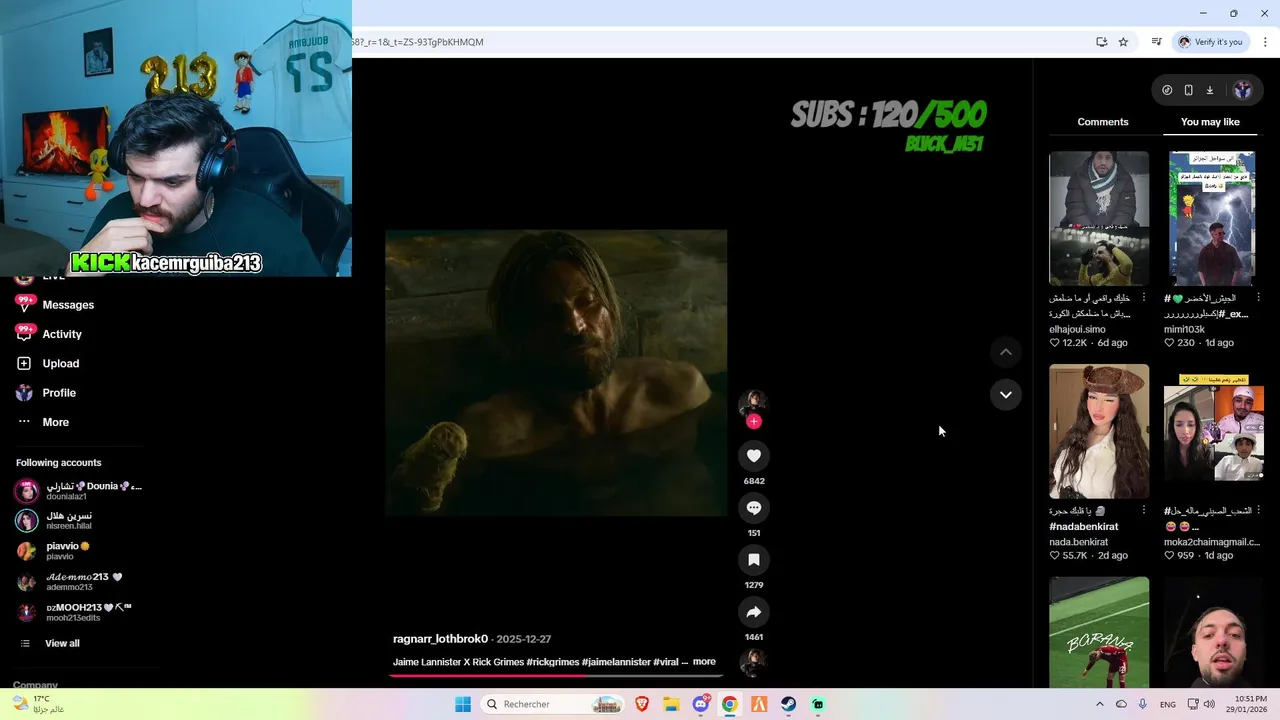Show hidden system tray icons
The height and width of the screenshot is (720, 1280).
pyautogui.click(x=1100, y=704)
